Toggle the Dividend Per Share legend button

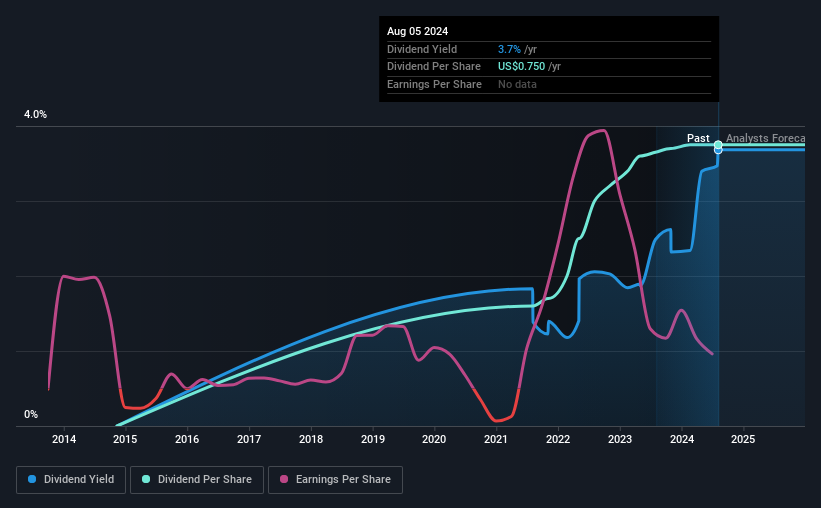tap(197, 480)
